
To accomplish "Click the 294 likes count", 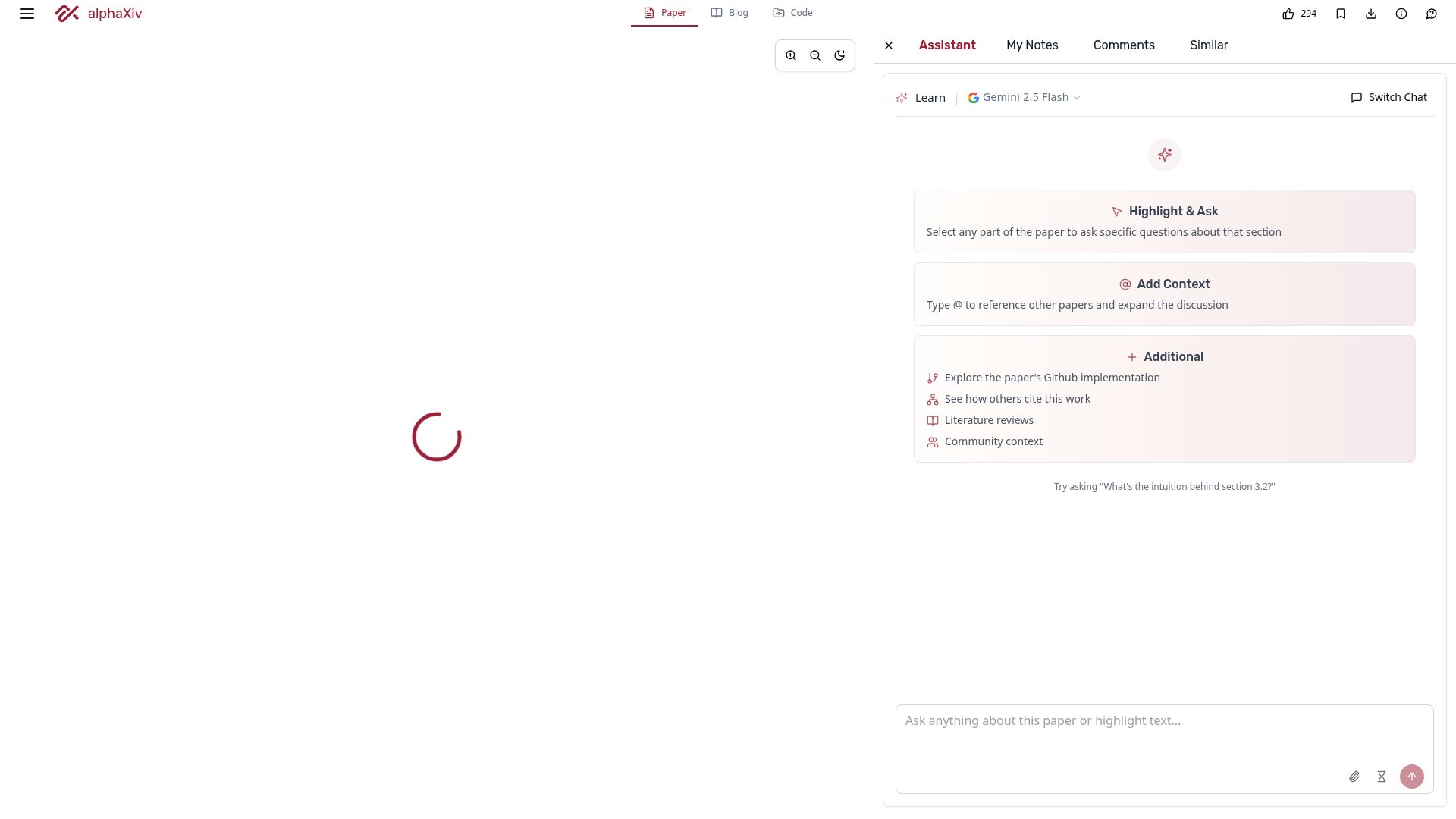I will point(1309,14).
